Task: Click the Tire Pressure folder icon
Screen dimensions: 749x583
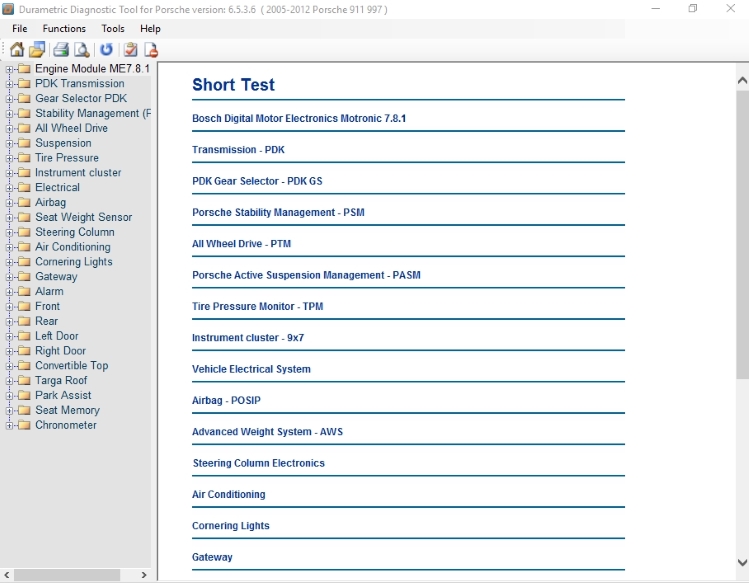Action: click(x=24, y=158)
